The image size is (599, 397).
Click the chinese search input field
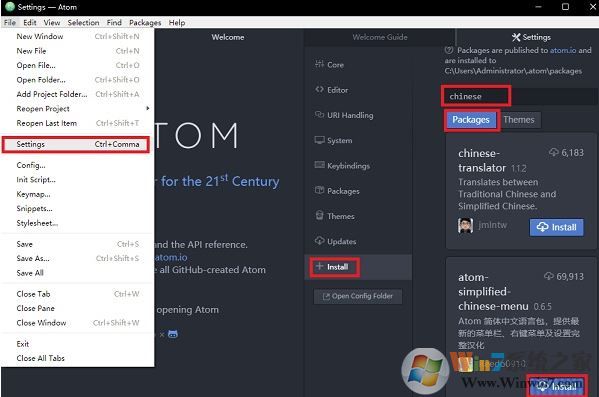tap(520, 96)
